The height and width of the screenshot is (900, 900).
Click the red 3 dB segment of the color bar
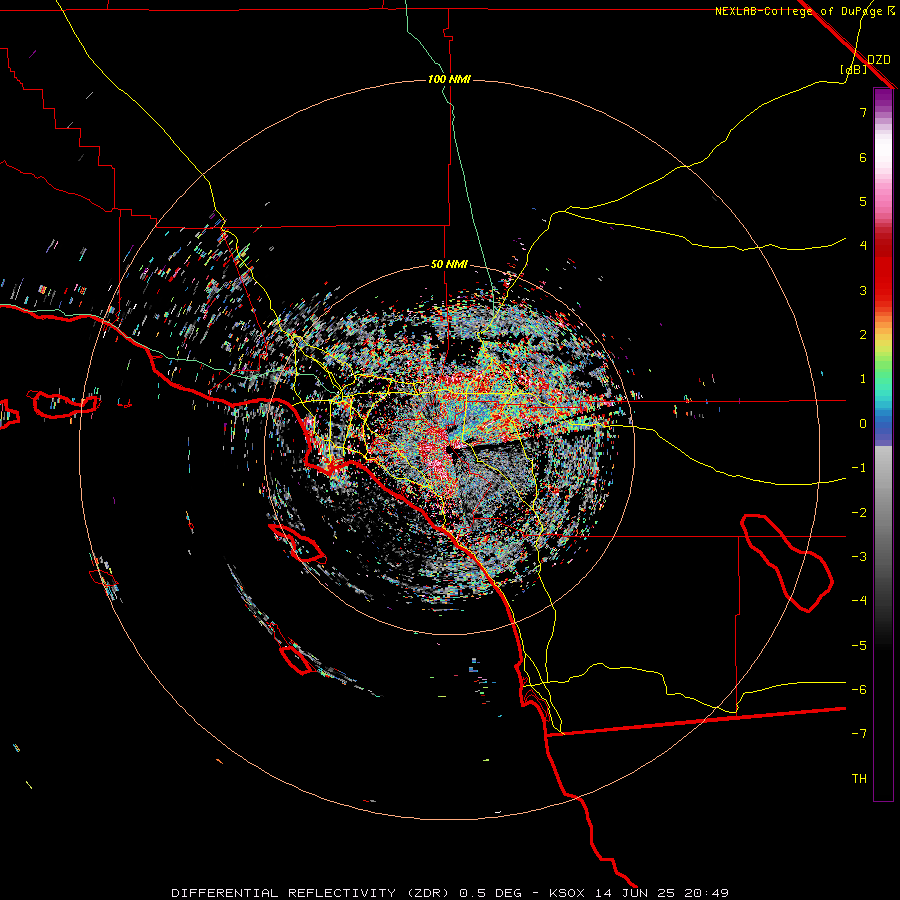(883, 290)
